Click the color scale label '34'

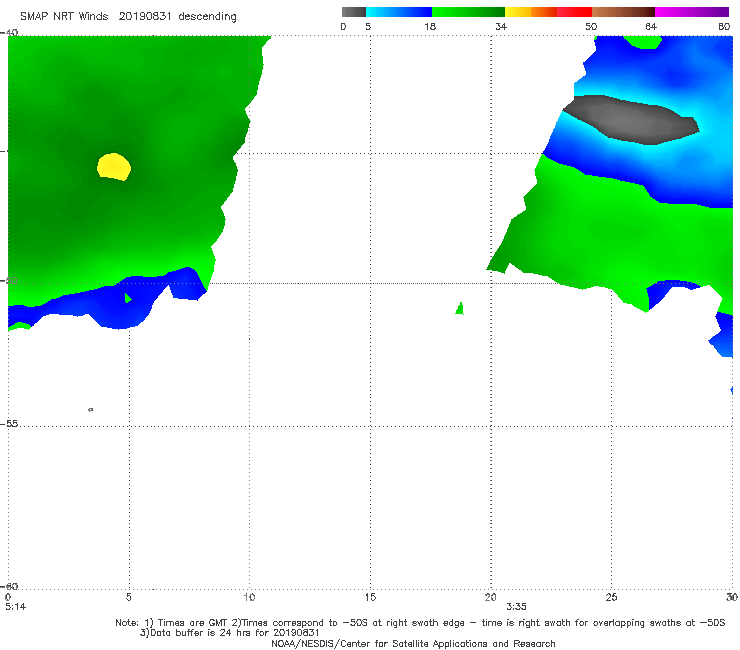click(x=501, y=26)
